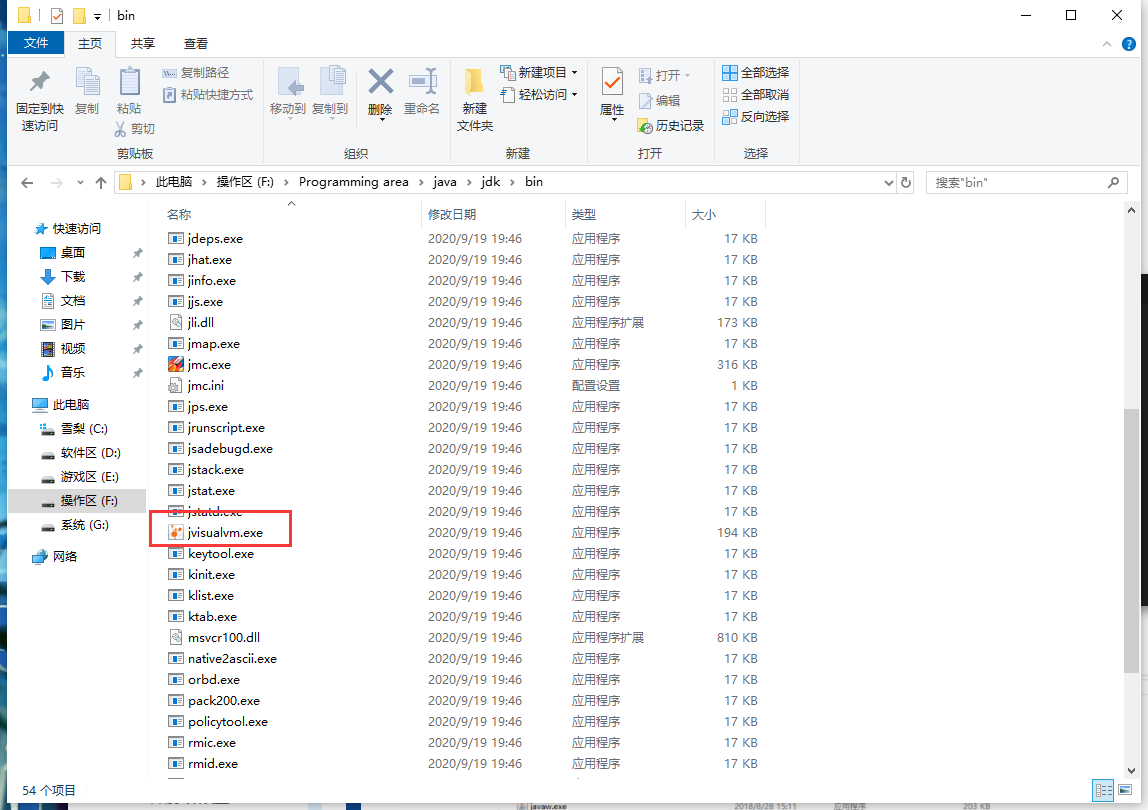Screen dimensions: 1148x810
Task: Click Copy path (复制路径)
Action: pos(195,73)
